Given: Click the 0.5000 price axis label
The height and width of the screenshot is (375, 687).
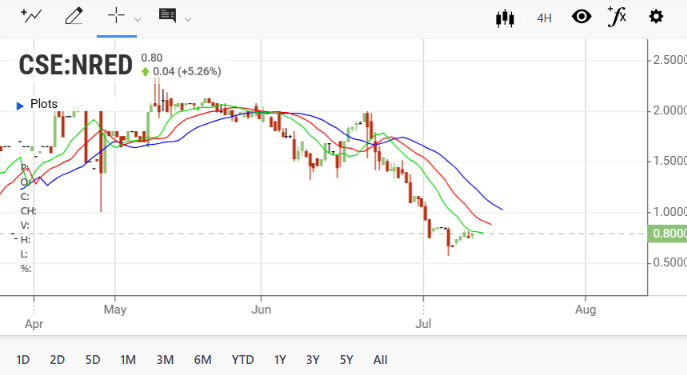Looking at the screenshot, I should tap(669, 262).
